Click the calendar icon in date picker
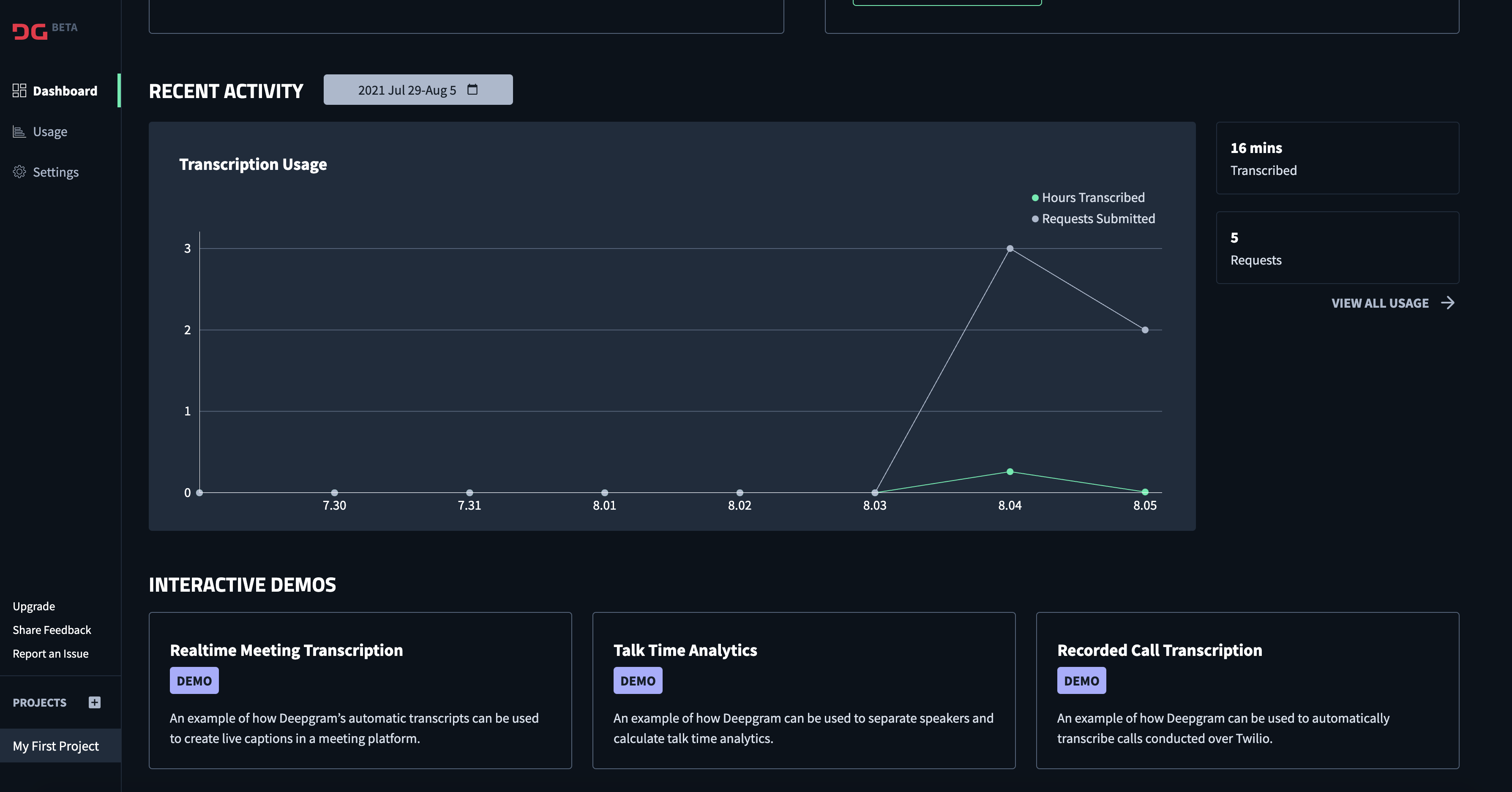This screenshot has height=792, width=1512. click(472, 90)
